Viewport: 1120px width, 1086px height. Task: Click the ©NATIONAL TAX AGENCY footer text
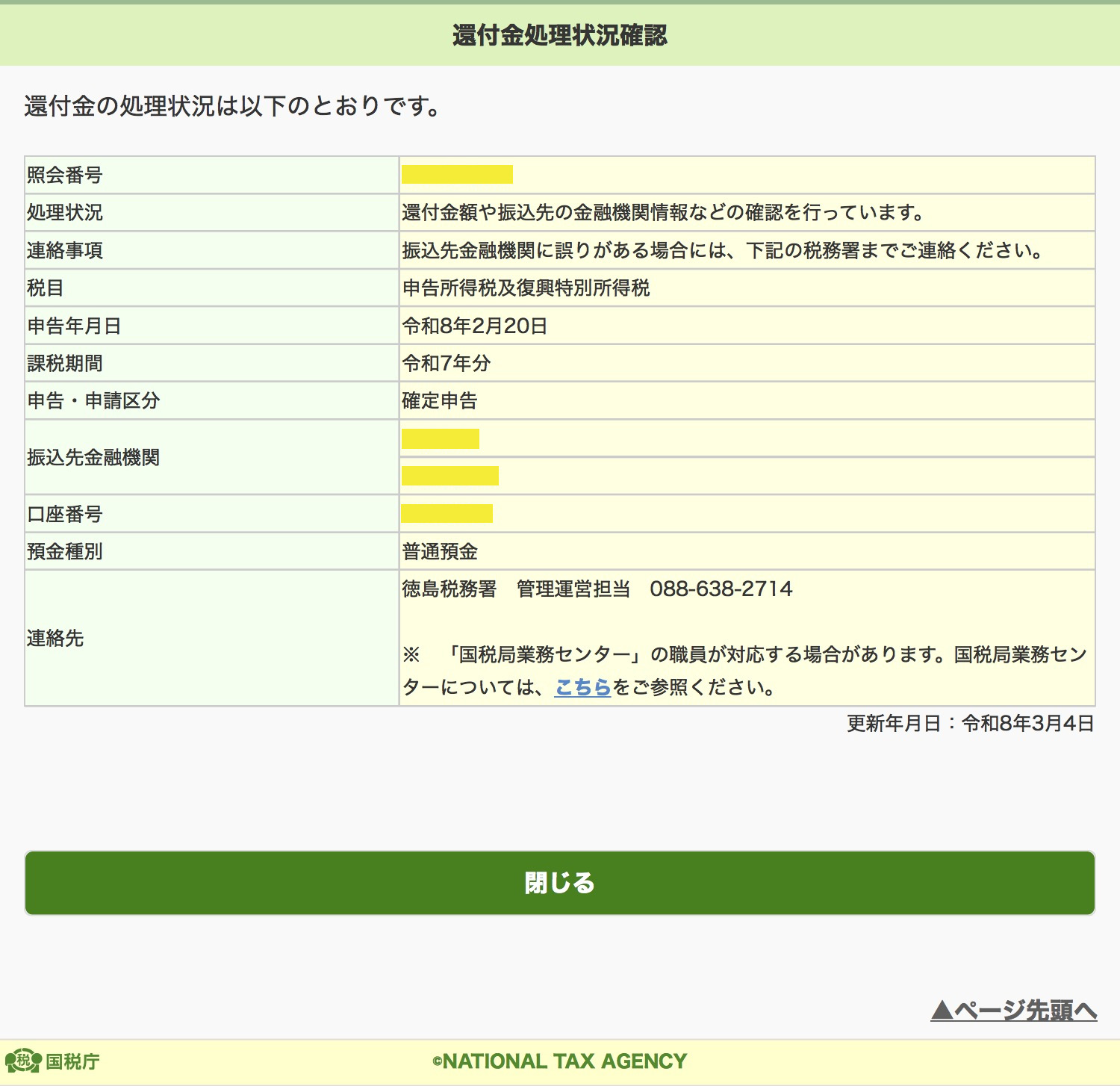[x=559, y=1061]
